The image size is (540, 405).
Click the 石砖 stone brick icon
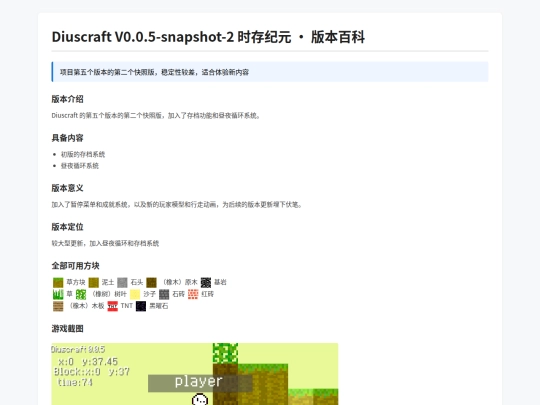pyautogui.click(x=164, y=294)
